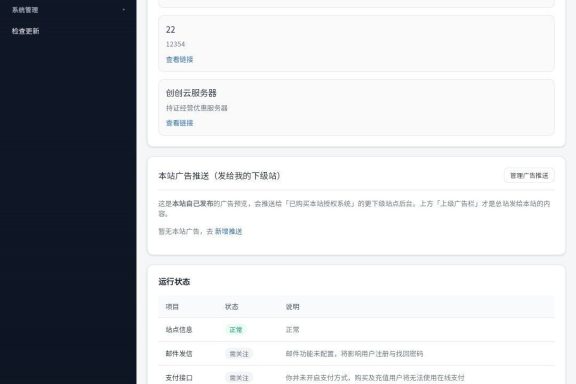Open 检查更新 in the sidebar
Viewport: 576px width, 384px height.
25,31
